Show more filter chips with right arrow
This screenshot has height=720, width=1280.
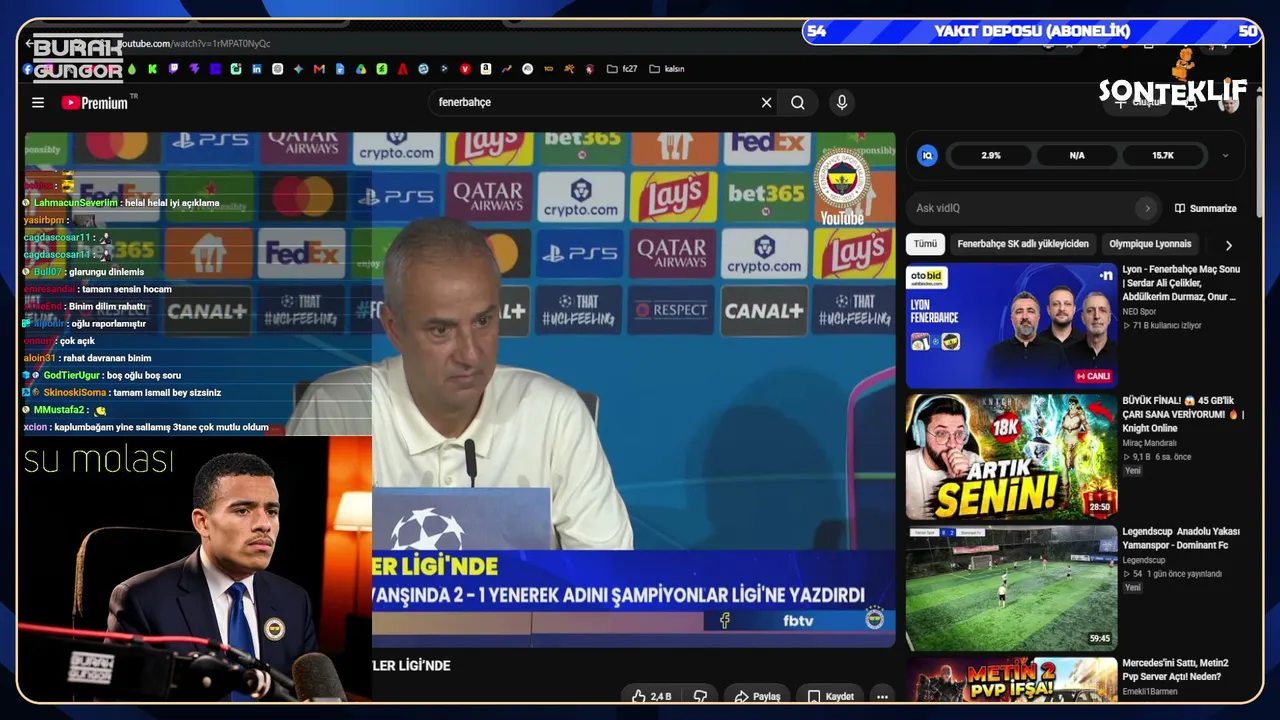click(x=1228, y=245)
